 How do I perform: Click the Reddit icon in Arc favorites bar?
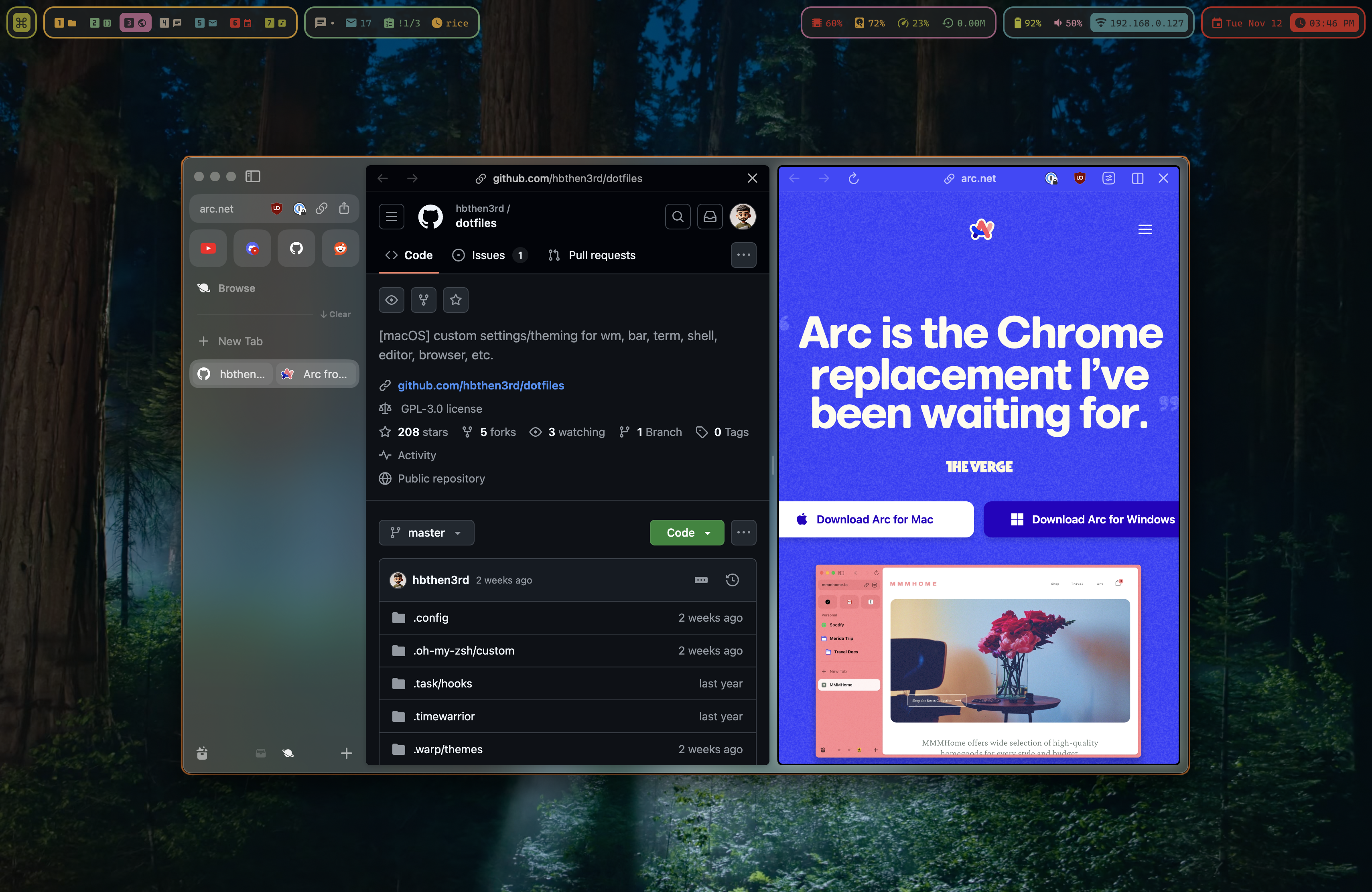point(341,247)
